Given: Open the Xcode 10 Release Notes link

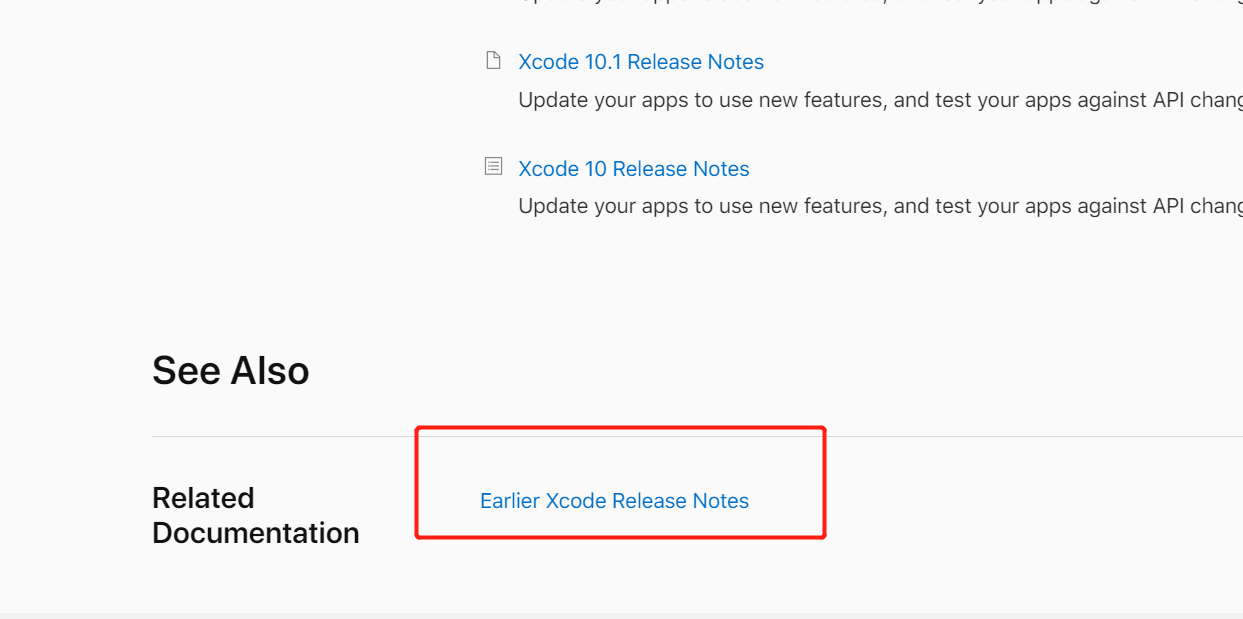Looking at the screenshot, I should point(633,169).
